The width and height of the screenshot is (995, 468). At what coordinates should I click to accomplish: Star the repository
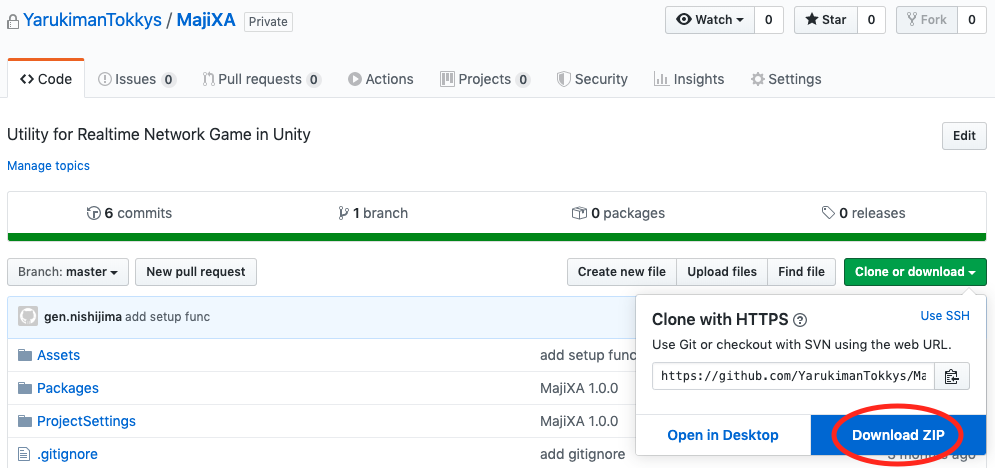(826, 20)
